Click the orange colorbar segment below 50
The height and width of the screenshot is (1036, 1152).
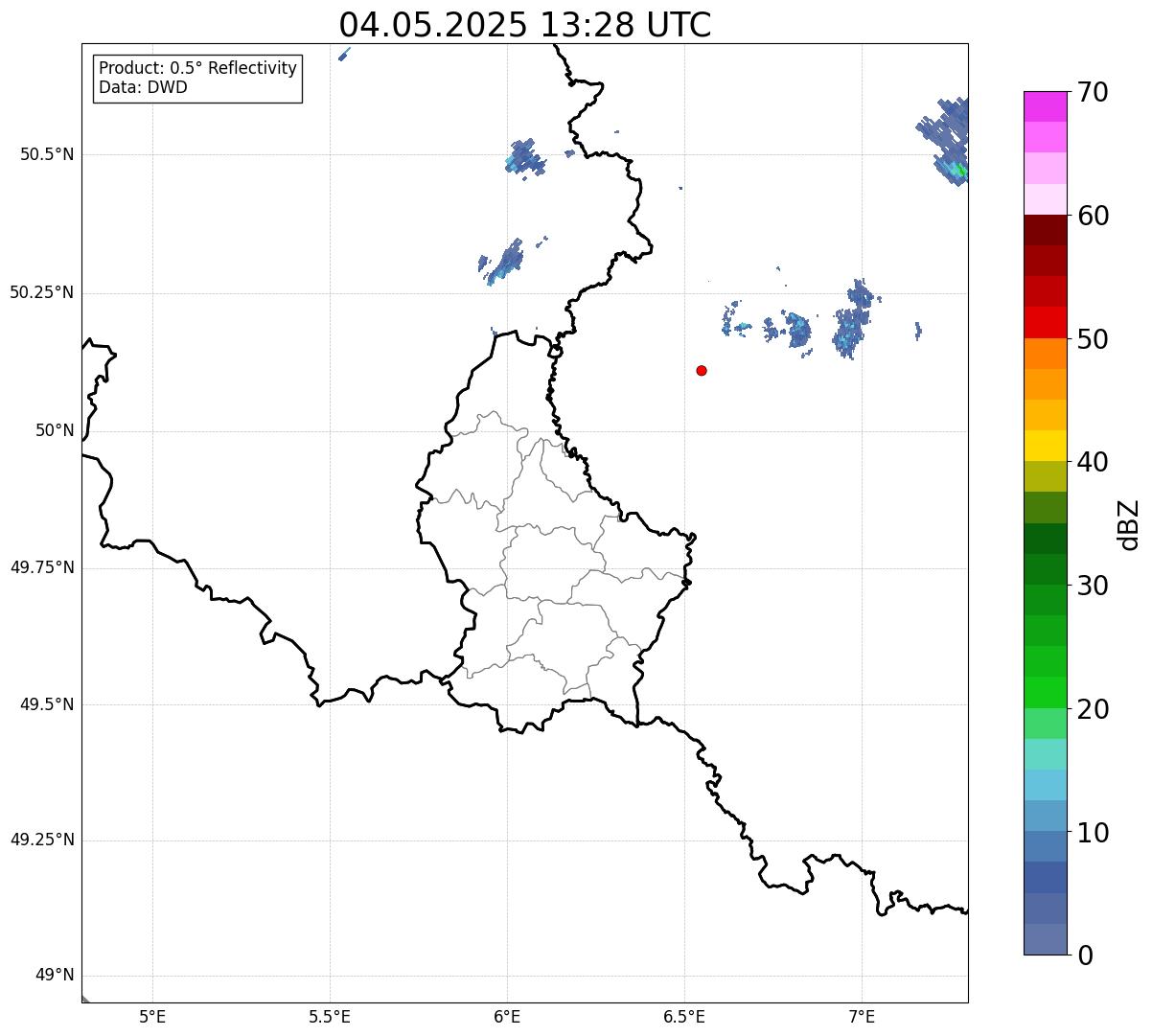point(1045,354)
